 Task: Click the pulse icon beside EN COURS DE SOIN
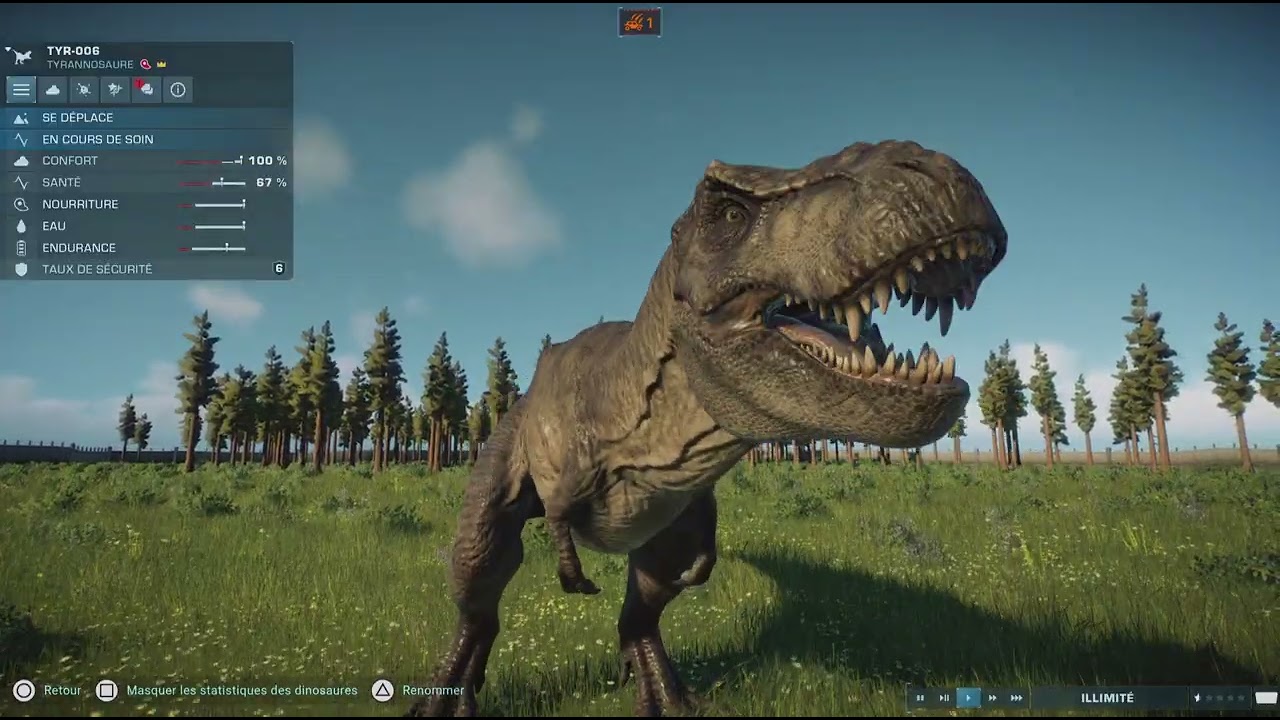point(21,140)
